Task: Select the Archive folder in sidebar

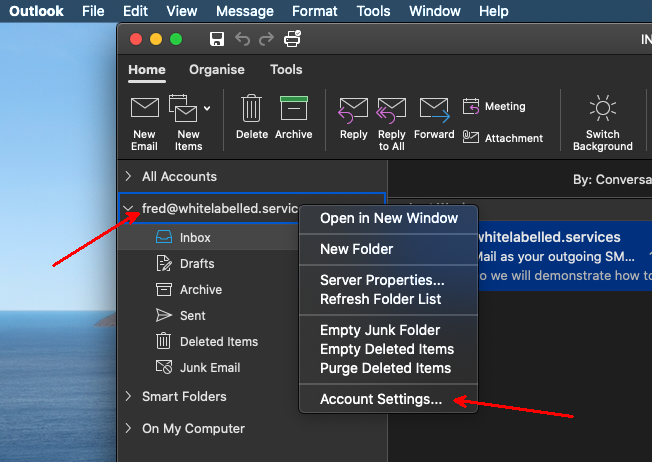Action: [209, 289]
